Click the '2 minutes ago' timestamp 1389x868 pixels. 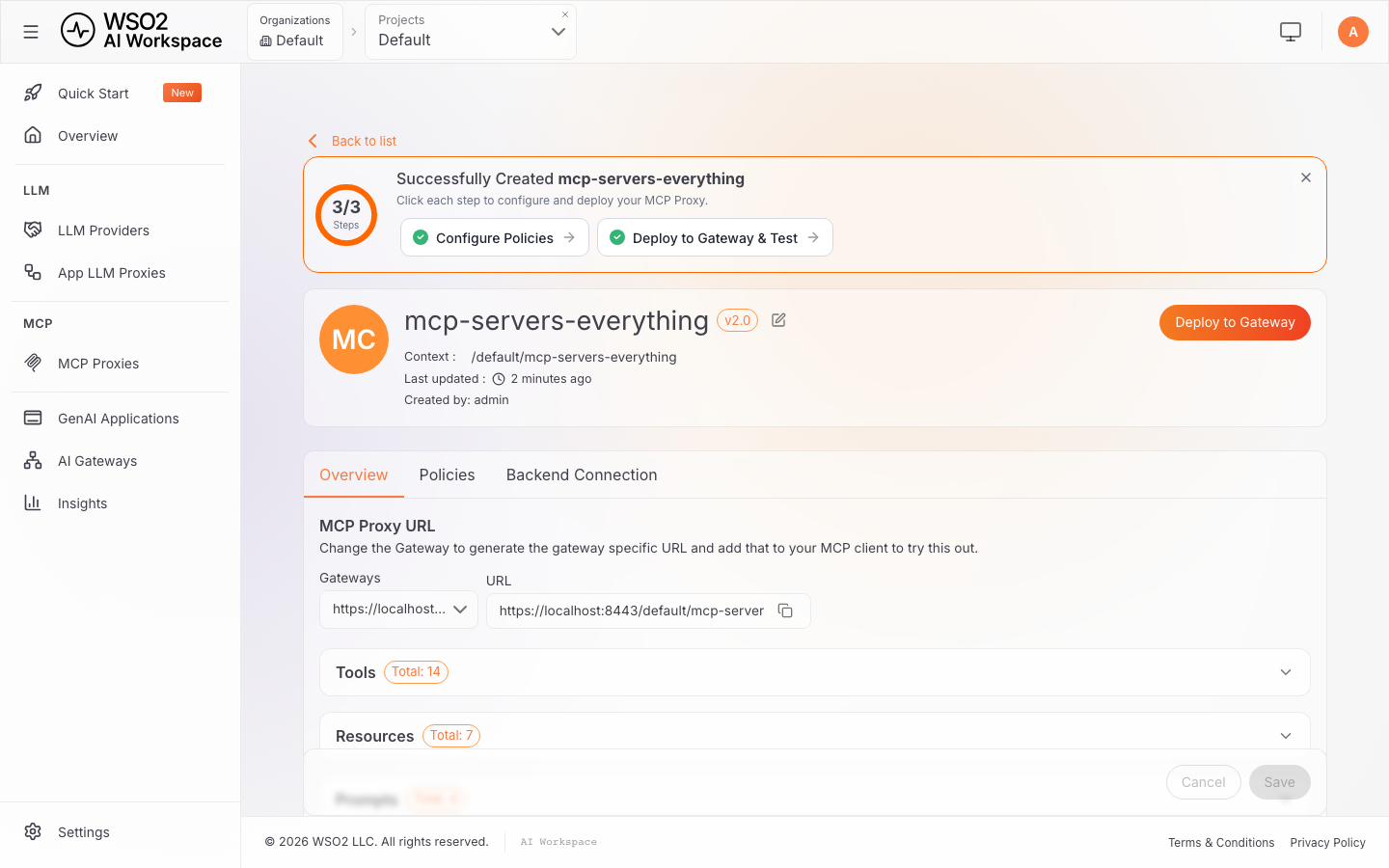pyautogui.click(x=551, y=379)
